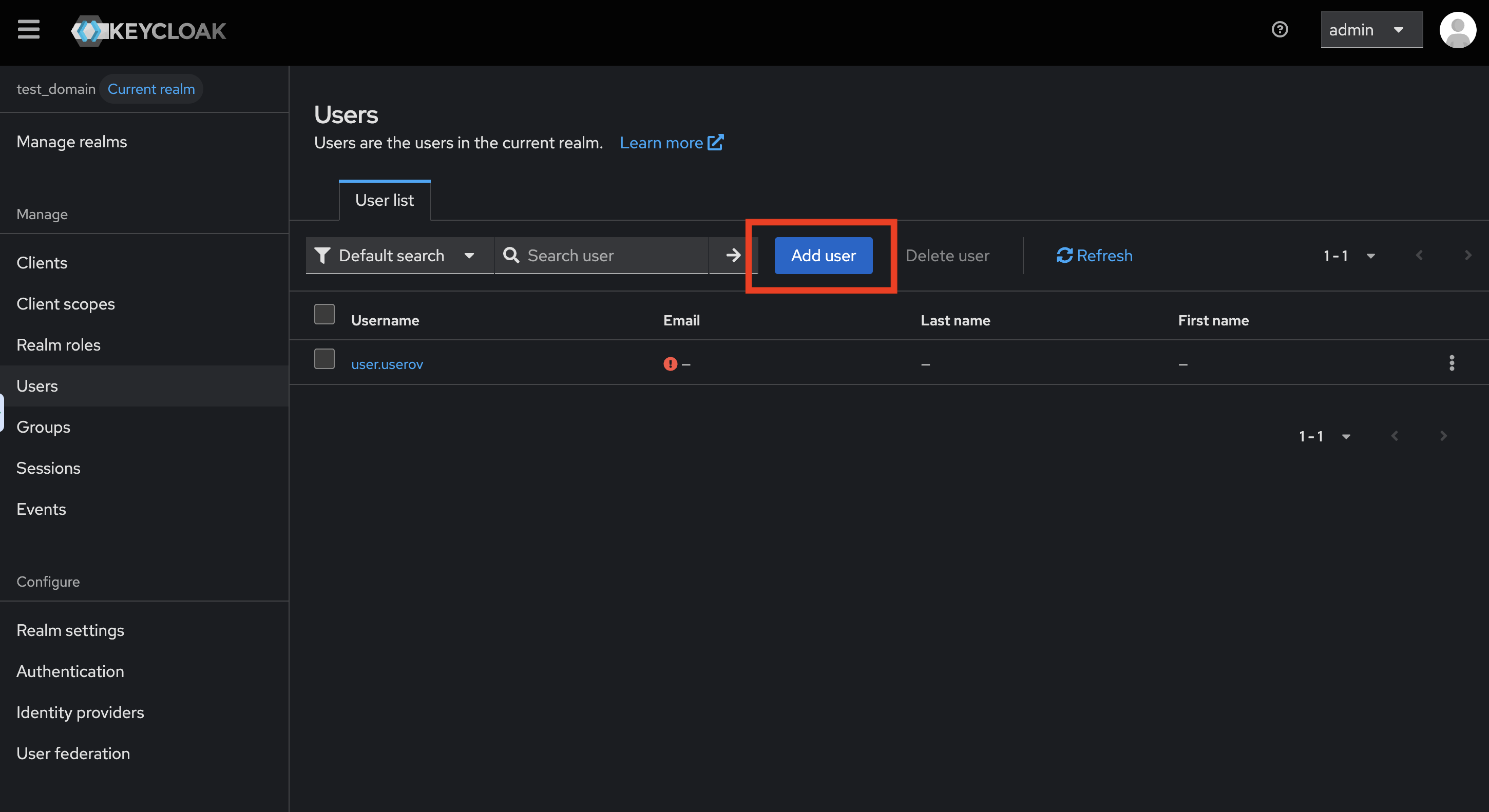
Task: Click the user avatar icon
Action: pos(1457,30)
